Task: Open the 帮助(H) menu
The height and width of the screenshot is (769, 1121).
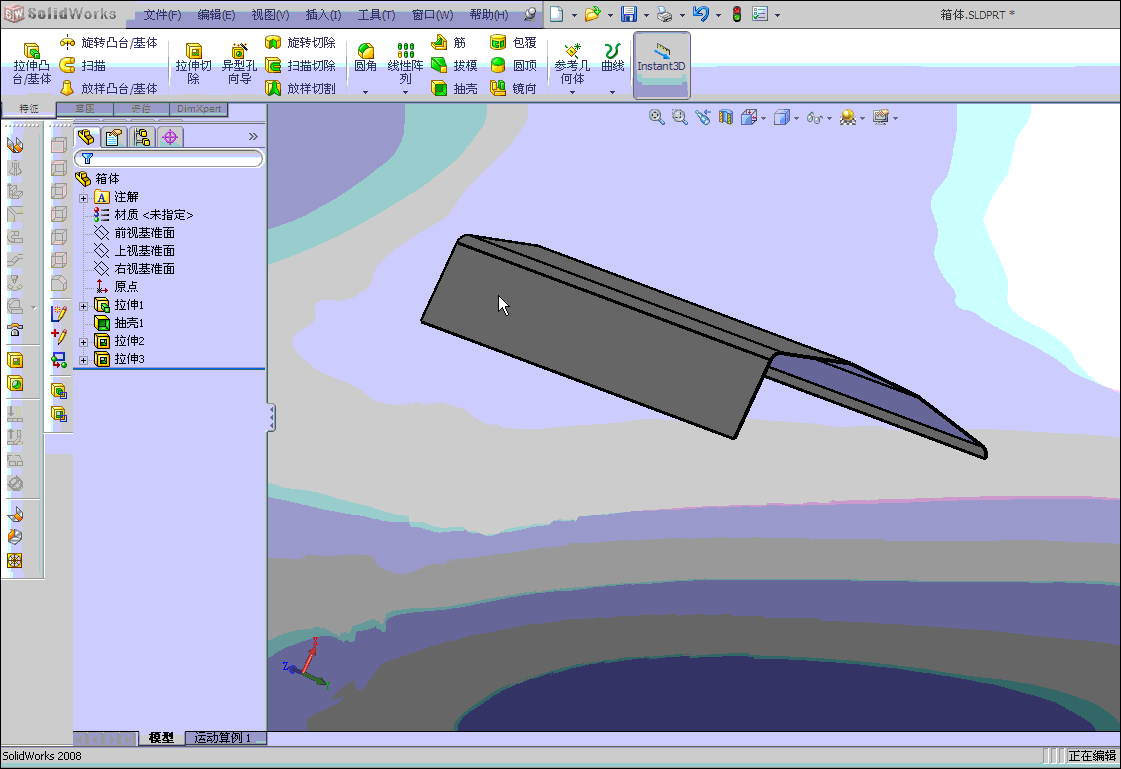Action: [x=489, y=15]
